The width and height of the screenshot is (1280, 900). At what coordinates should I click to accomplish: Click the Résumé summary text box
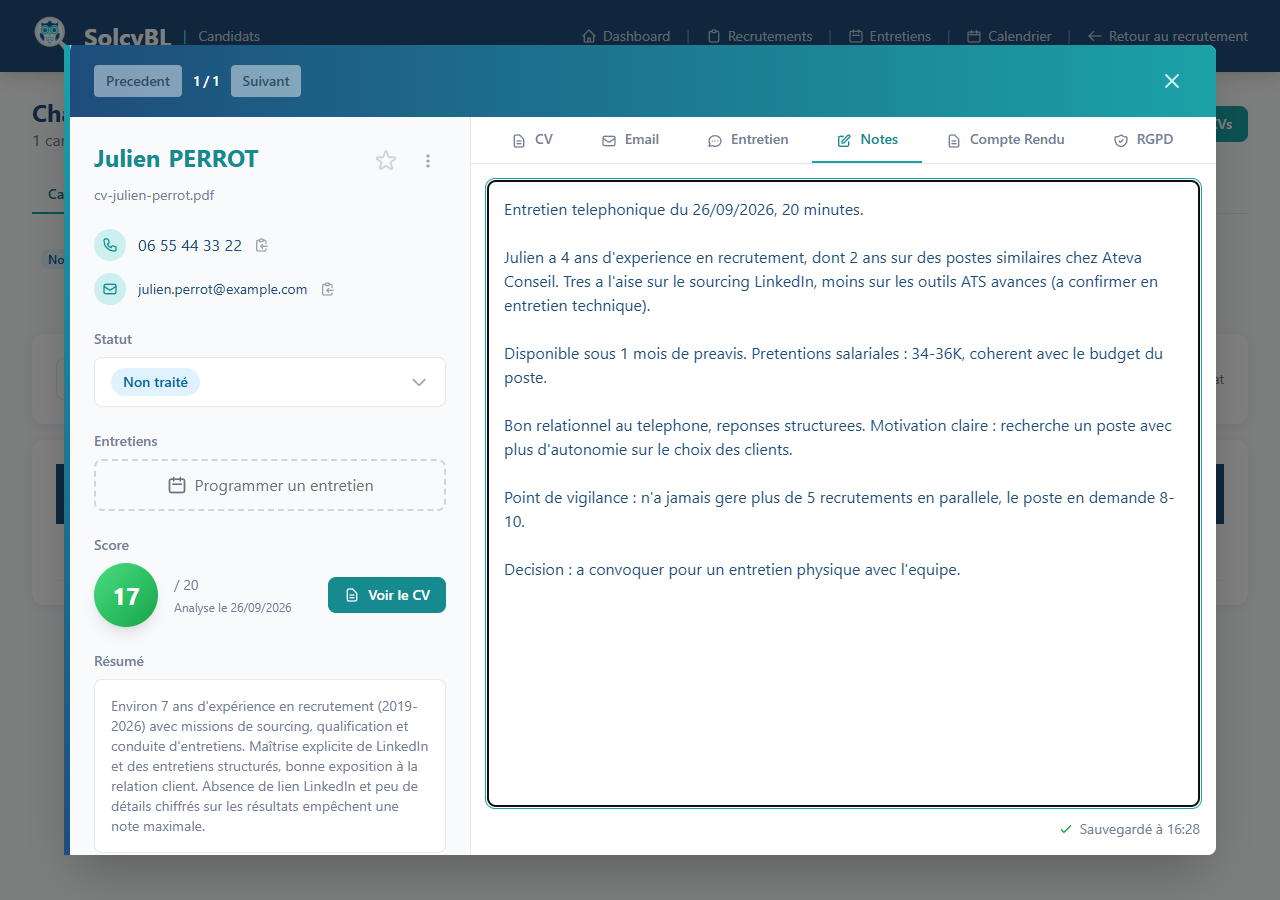(x=270, y=766)
